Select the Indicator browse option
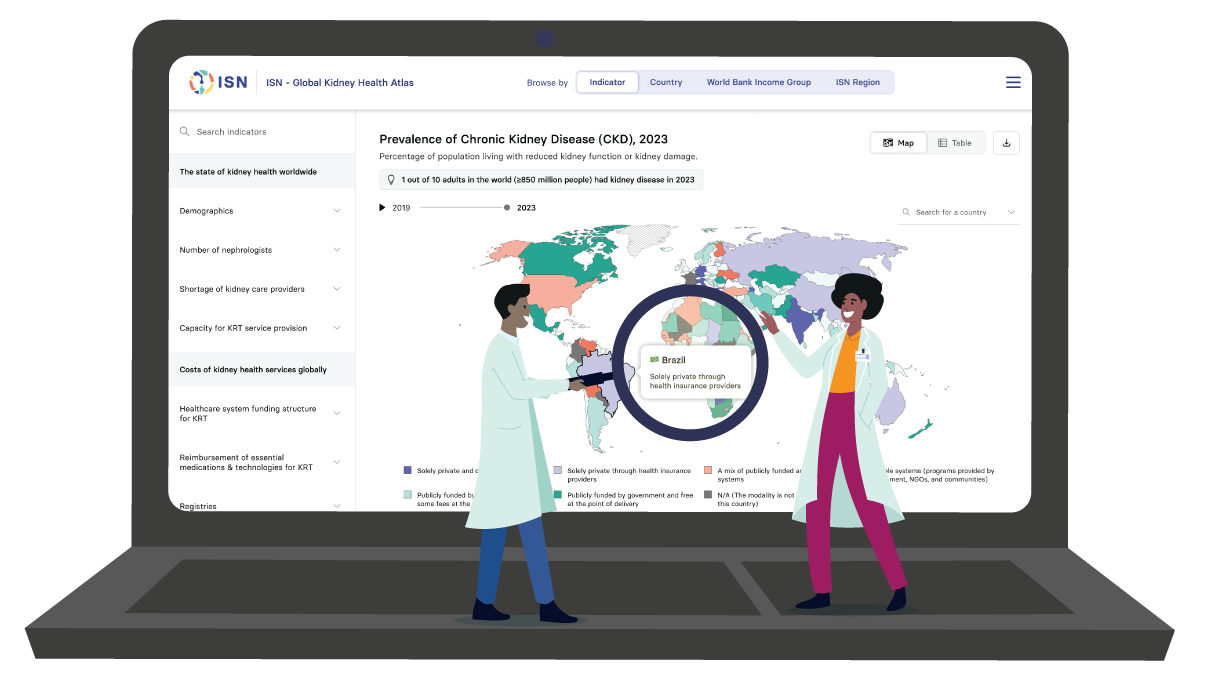The image size is (1224, 679). pyautogui.click(x=607, y=83)
